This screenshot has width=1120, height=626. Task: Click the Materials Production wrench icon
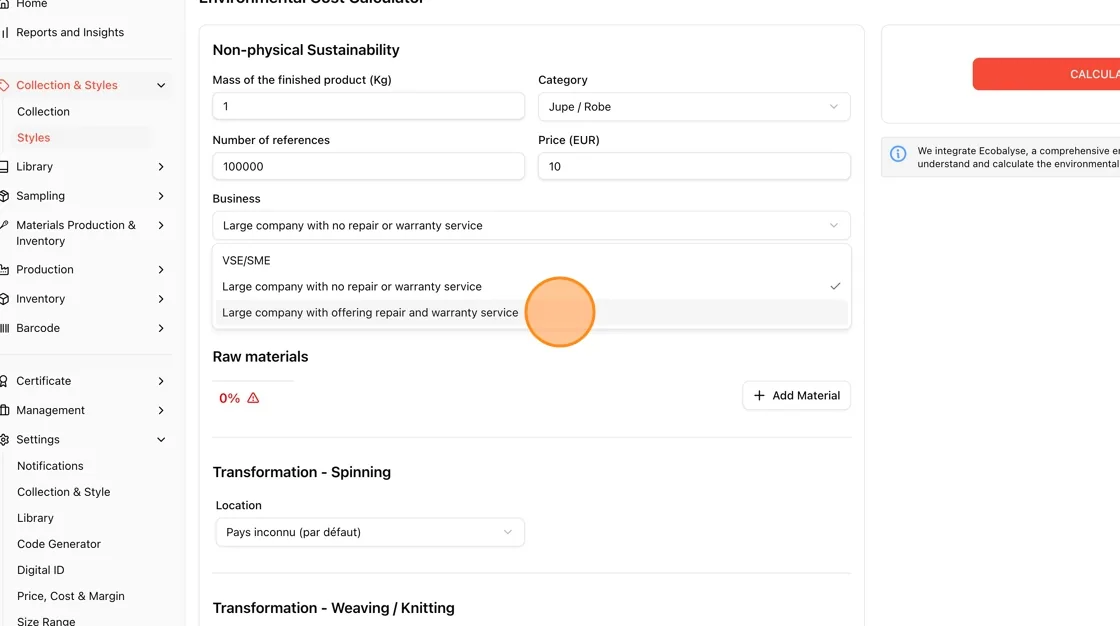[4, 225]
